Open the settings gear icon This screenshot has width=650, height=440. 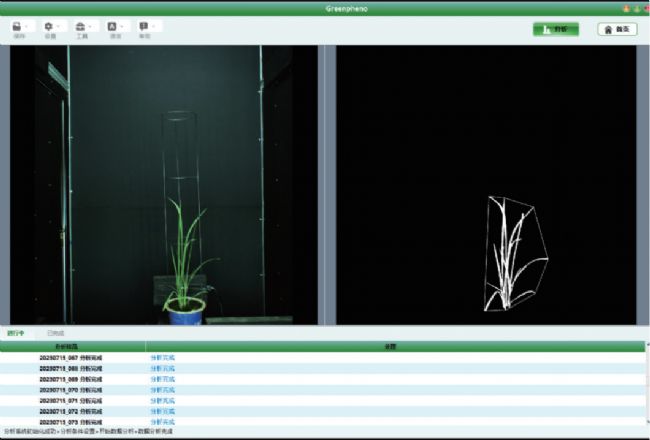tap(48, 26)
